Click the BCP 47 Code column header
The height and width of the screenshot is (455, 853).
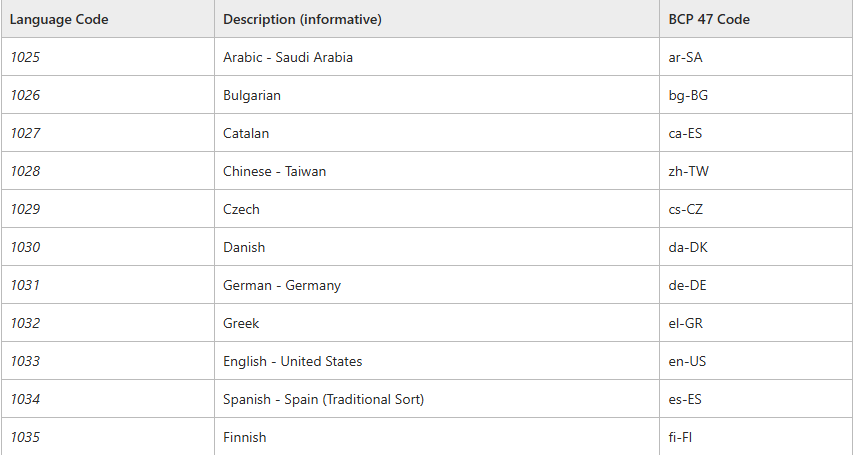point(709,19)
